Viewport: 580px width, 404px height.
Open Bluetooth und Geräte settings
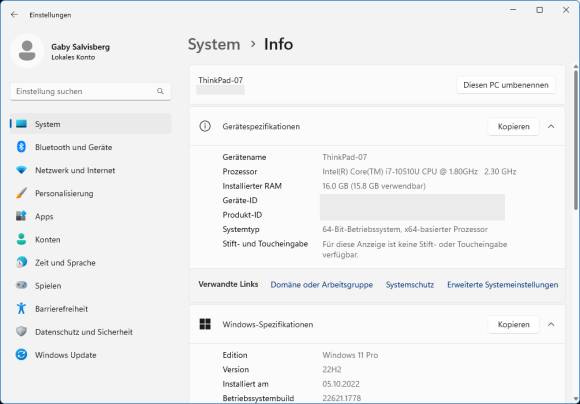pos(91,147)
